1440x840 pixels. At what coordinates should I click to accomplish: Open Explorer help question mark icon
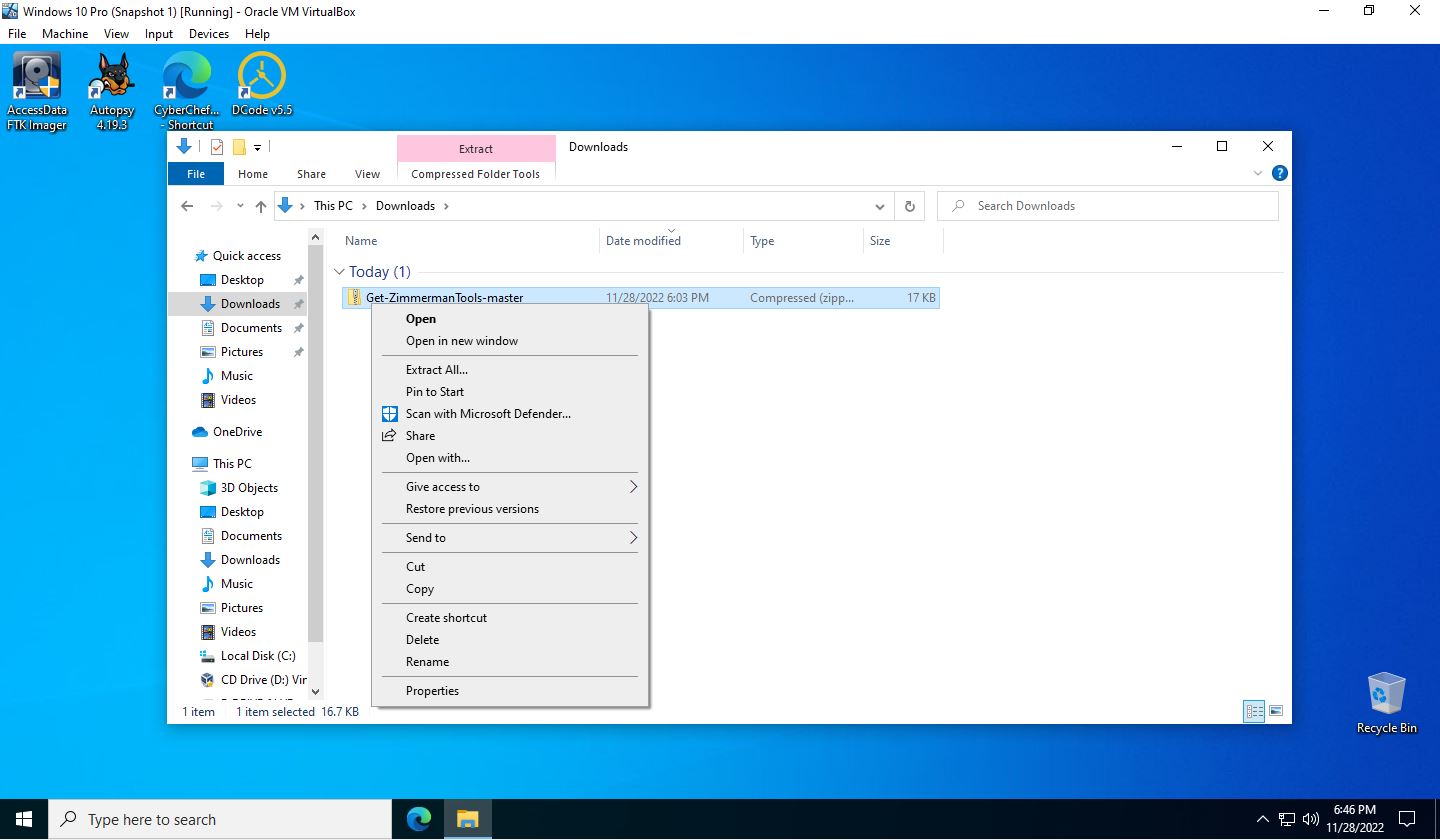click(1279, 173)
